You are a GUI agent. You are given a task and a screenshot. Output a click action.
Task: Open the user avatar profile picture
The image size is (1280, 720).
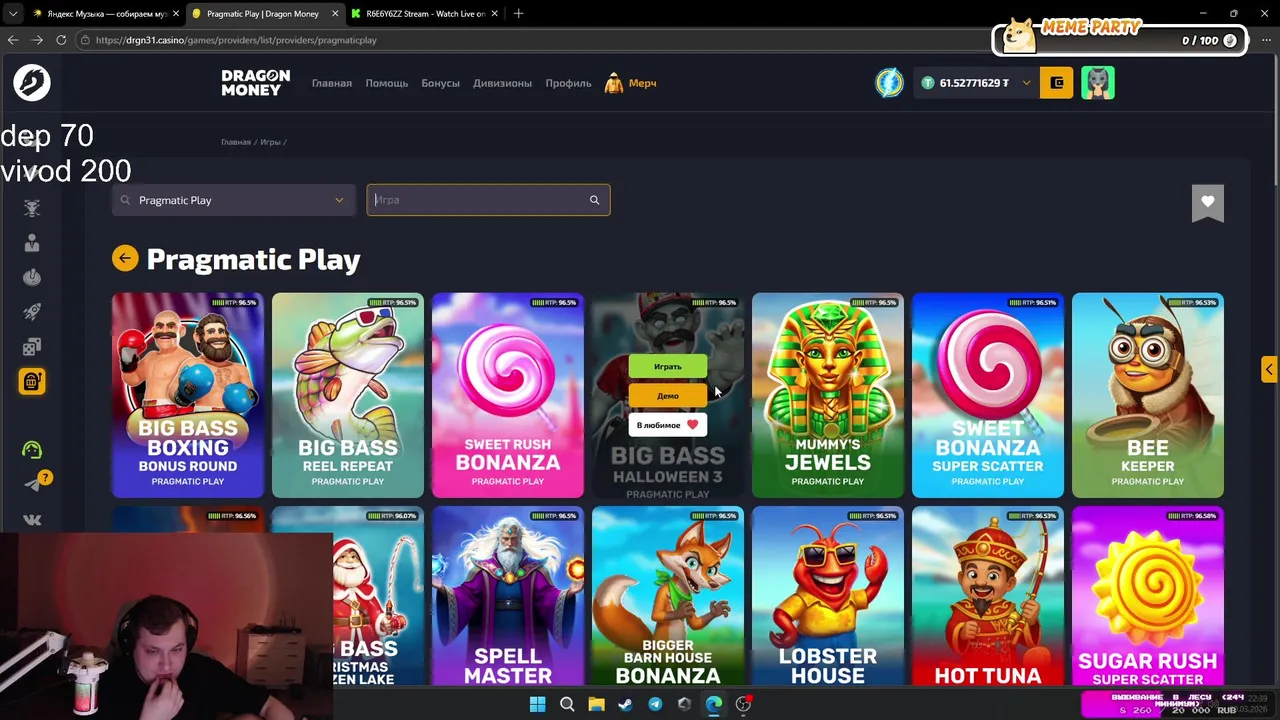[x=1098, y=83]
